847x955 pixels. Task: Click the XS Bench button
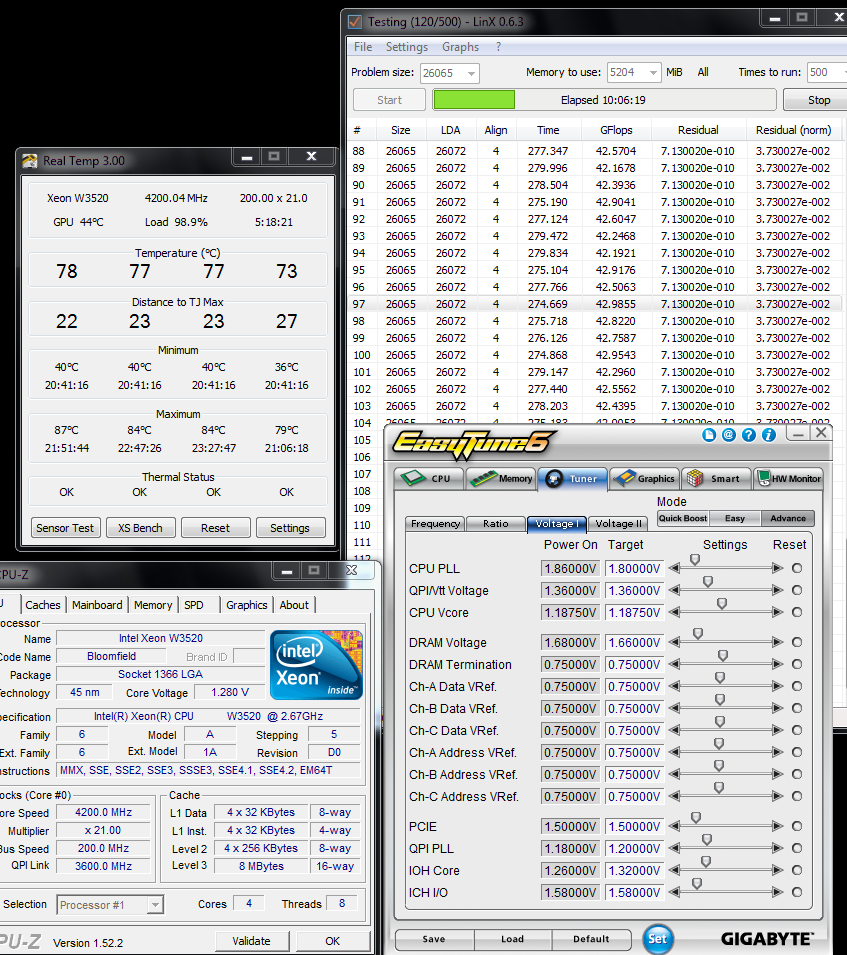140,528
